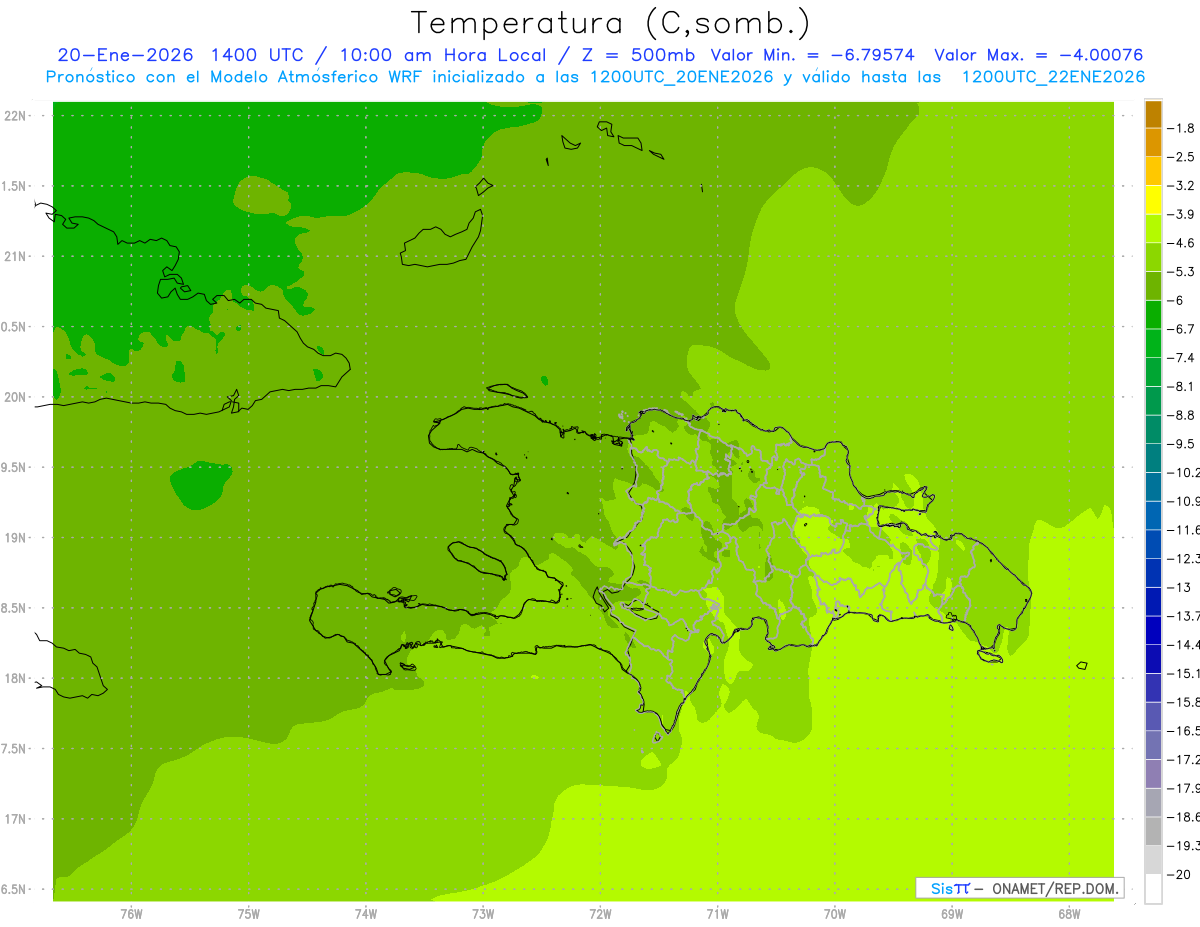
Task: Click the purple swatch between -17.2 and -17.9
Action: (1153, 774)
